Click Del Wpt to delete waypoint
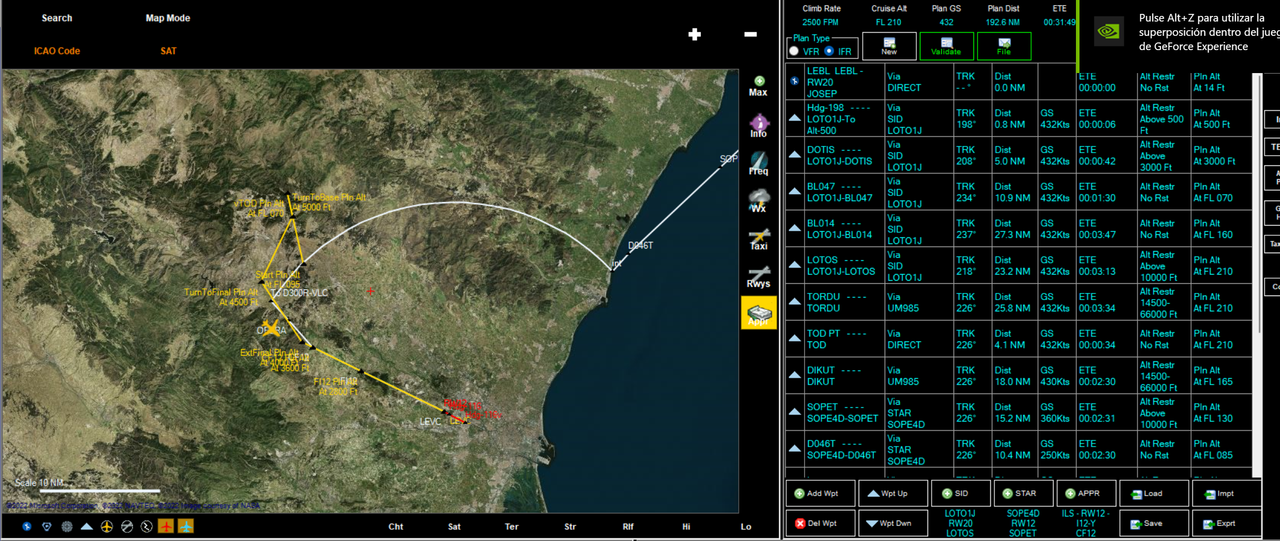 point(818,523)
